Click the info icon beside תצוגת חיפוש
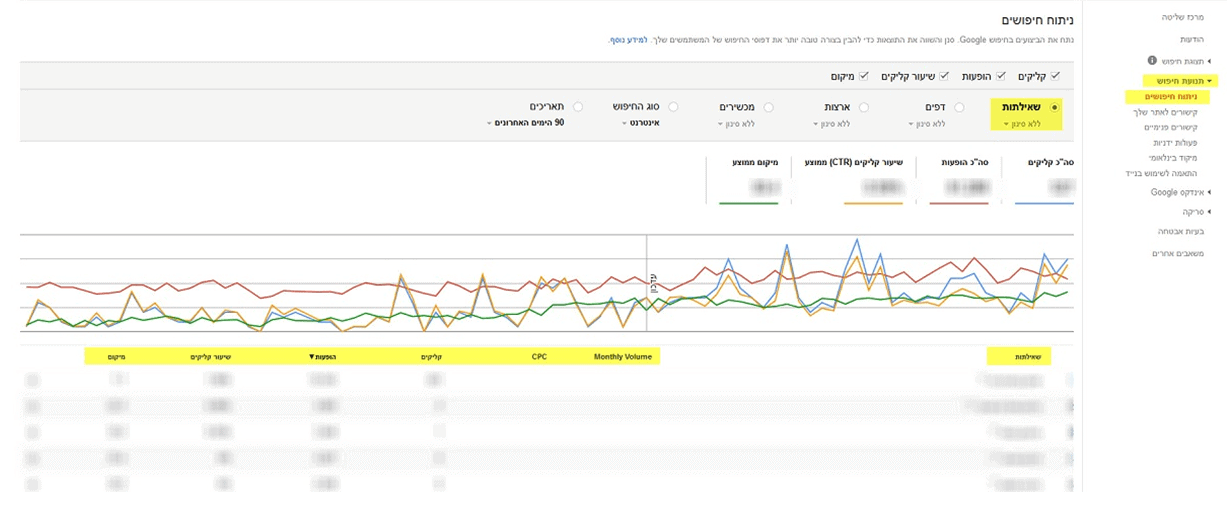Image resolution: width=1227 pixels, height=516 pixels. pyautogui.click(x=1151, y=61)
